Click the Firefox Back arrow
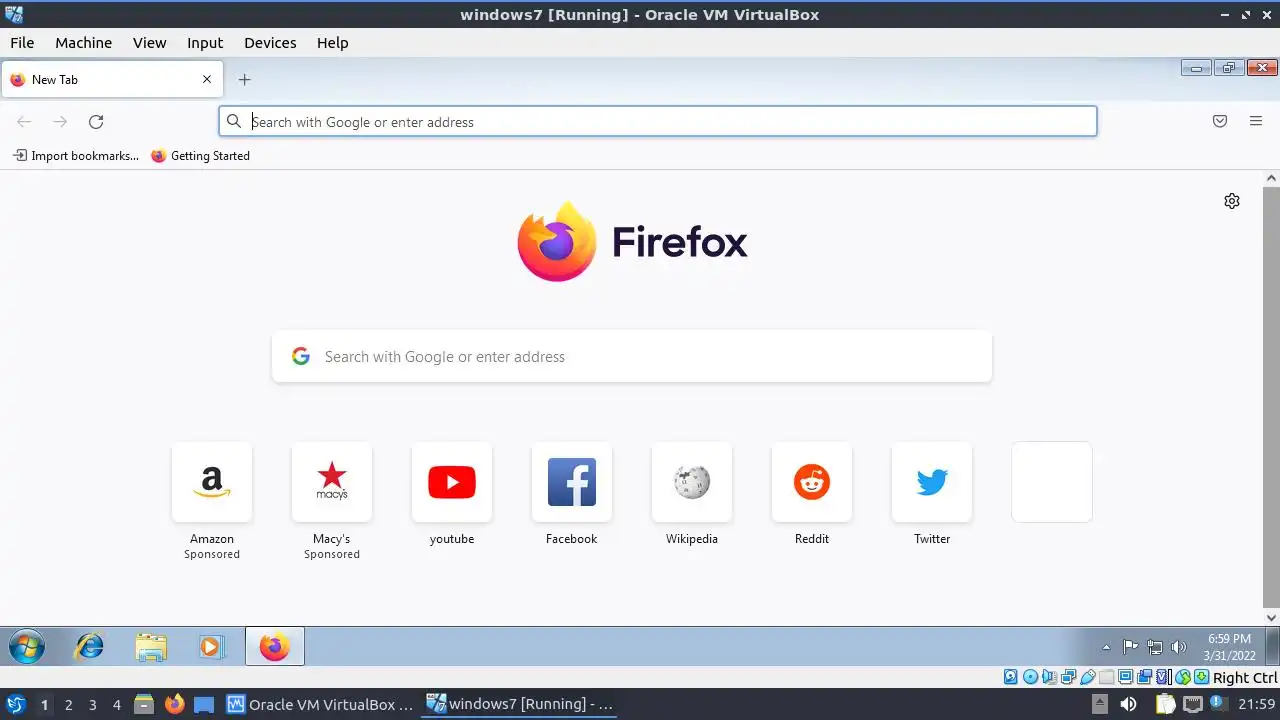1280x720 pixels. pos(24,122)
